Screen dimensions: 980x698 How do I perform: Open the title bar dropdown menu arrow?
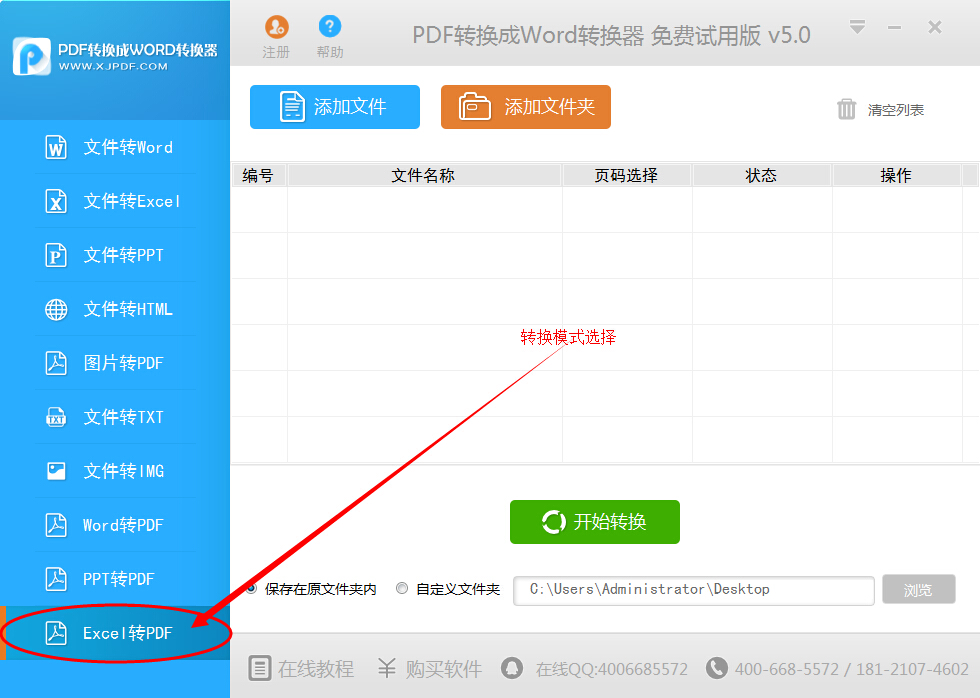click(858, 27)
